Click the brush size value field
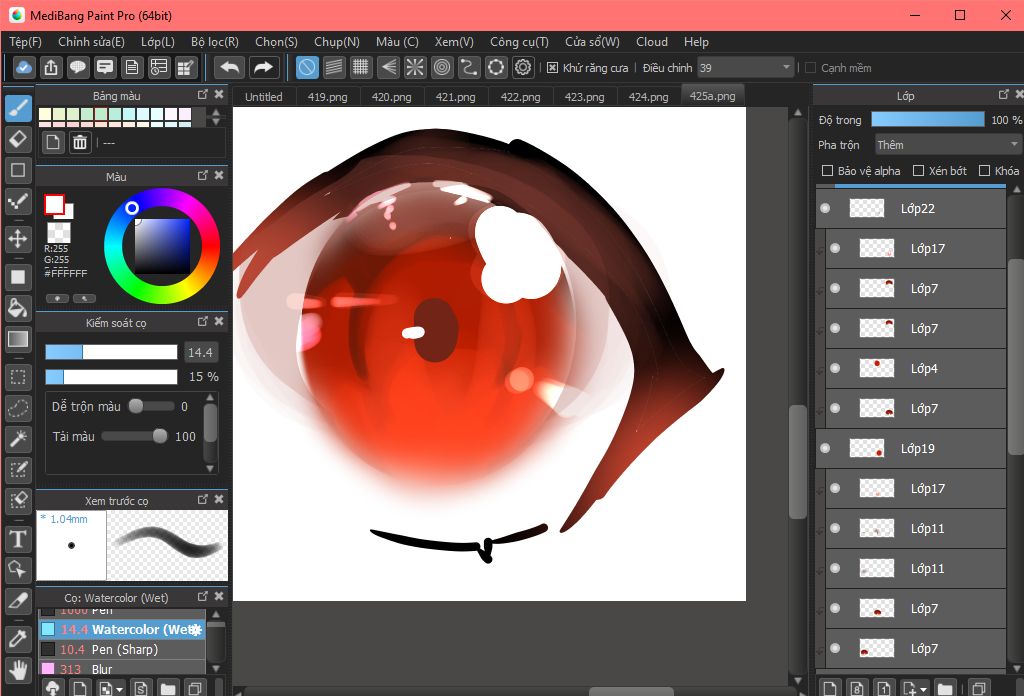1024x696 pixels. [201, 352]
